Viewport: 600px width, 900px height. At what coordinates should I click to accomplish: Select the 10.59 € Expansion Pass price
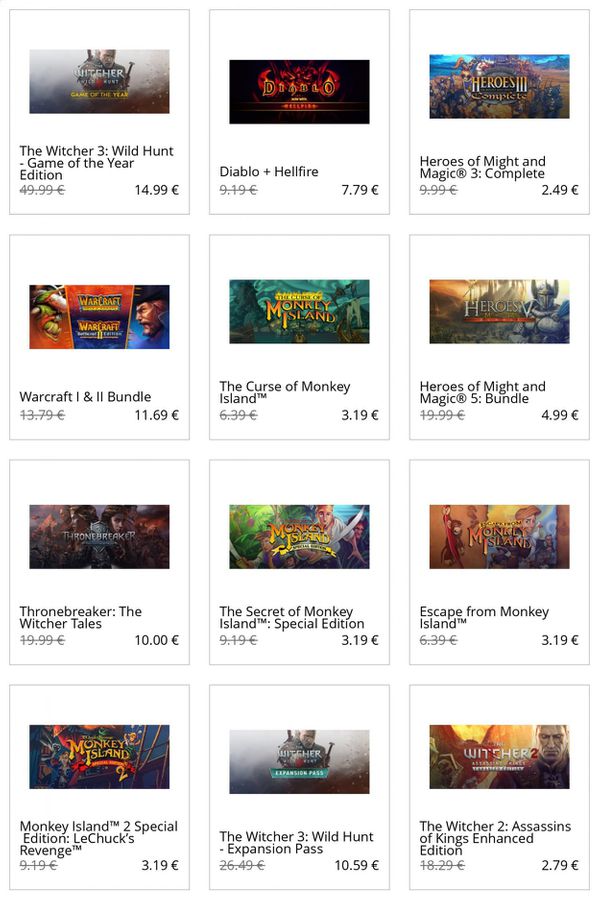[357, 865]
